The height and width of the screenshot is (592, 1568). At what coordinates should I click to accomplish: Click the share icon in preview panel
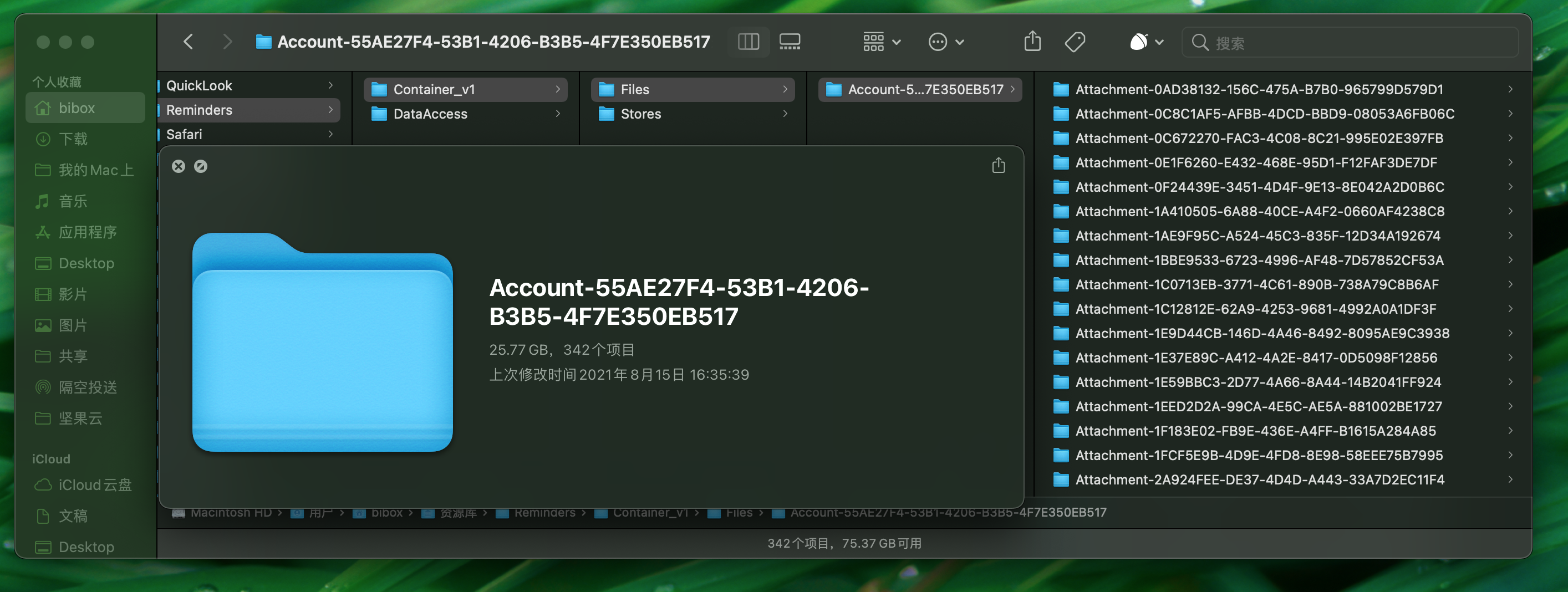[x=998, y=166]
